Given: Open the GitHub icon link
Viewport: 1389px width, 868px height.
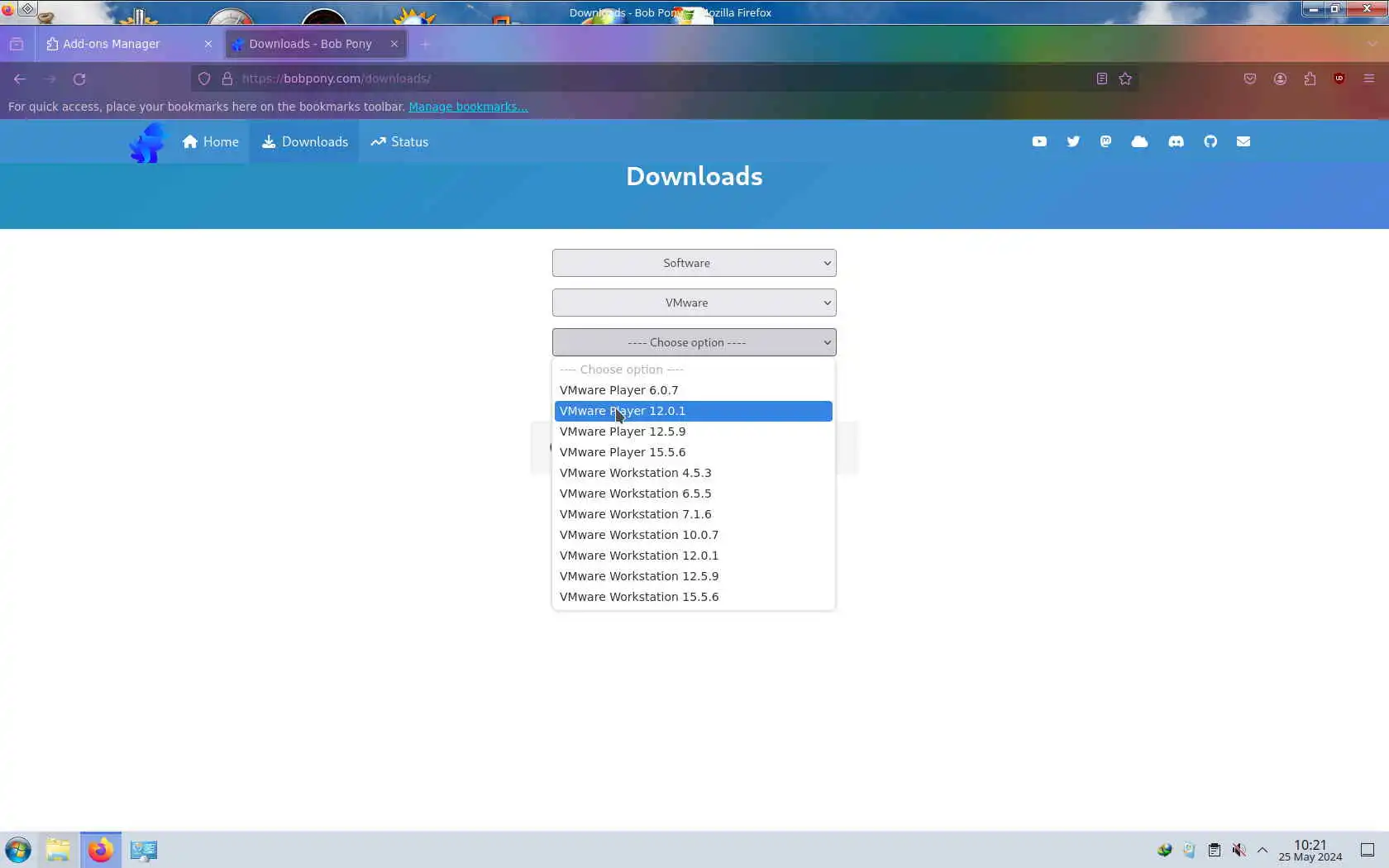Looking at the screenshot, I should tap(1210, 141).
